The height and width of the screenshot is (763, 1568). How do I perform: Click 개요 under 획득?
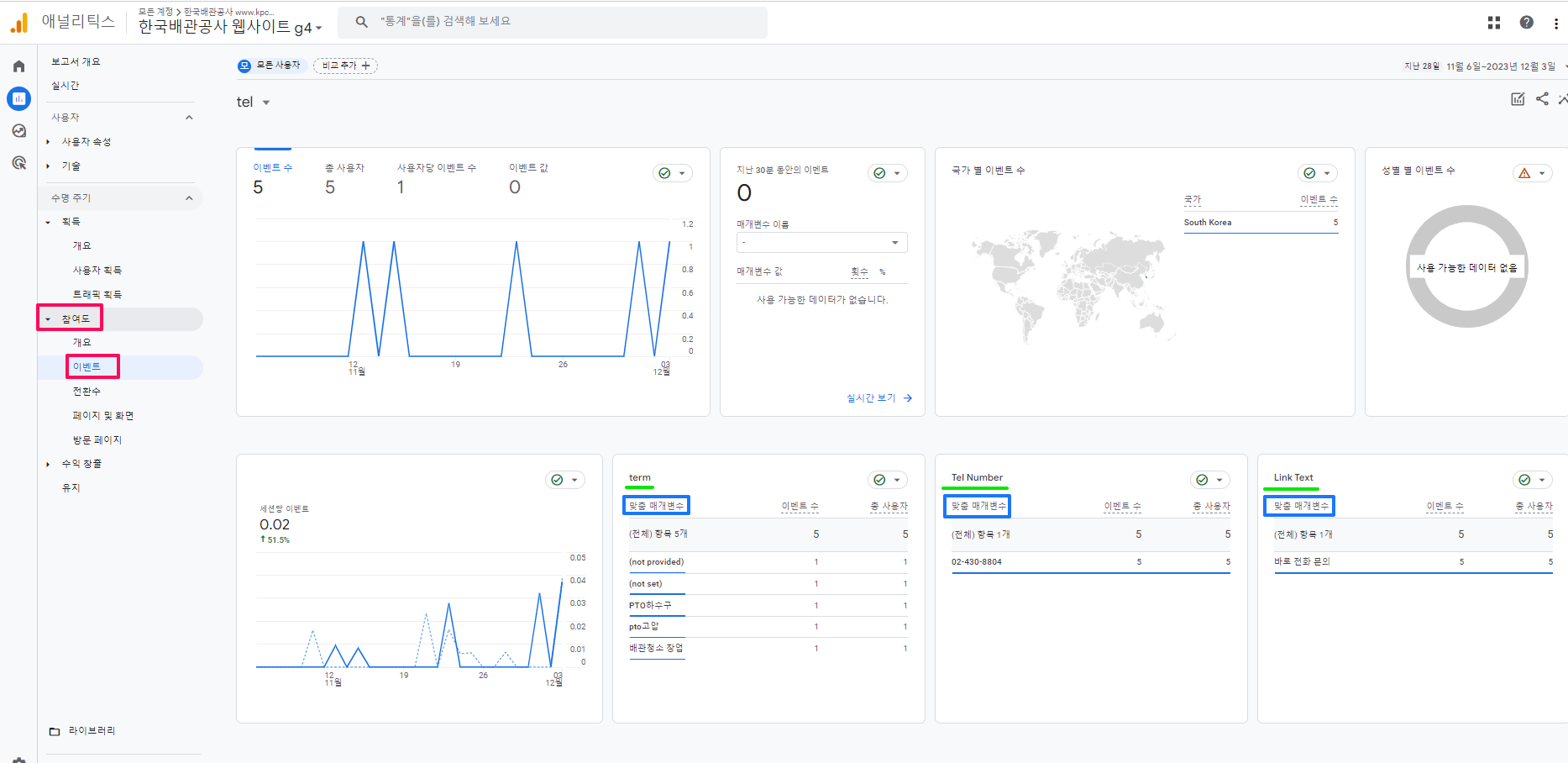tap(81, 246)
